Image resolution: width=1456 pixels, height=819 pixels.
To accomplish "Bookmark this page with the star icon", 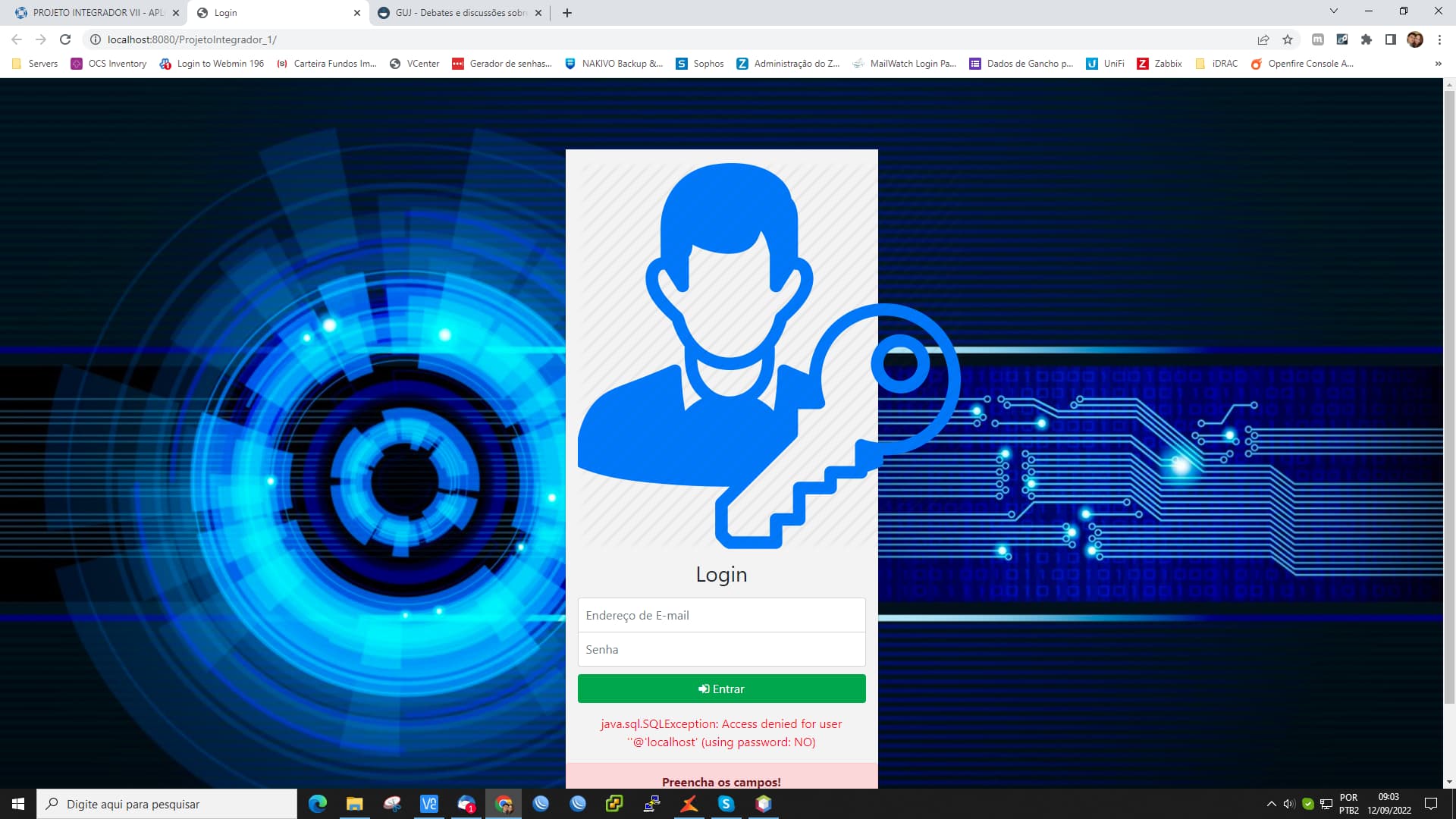I will coord(1288,39).
